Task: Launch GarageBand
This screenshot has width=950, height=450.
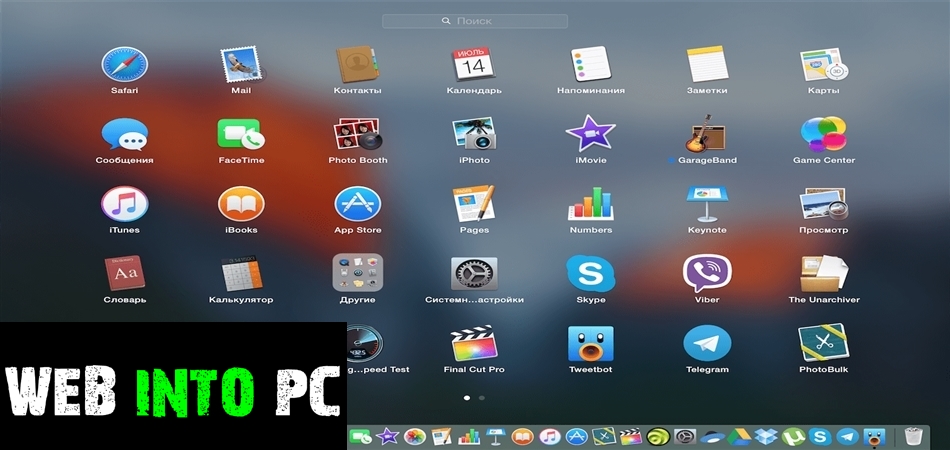Action: pyautogui.click(x=706, y=134)
